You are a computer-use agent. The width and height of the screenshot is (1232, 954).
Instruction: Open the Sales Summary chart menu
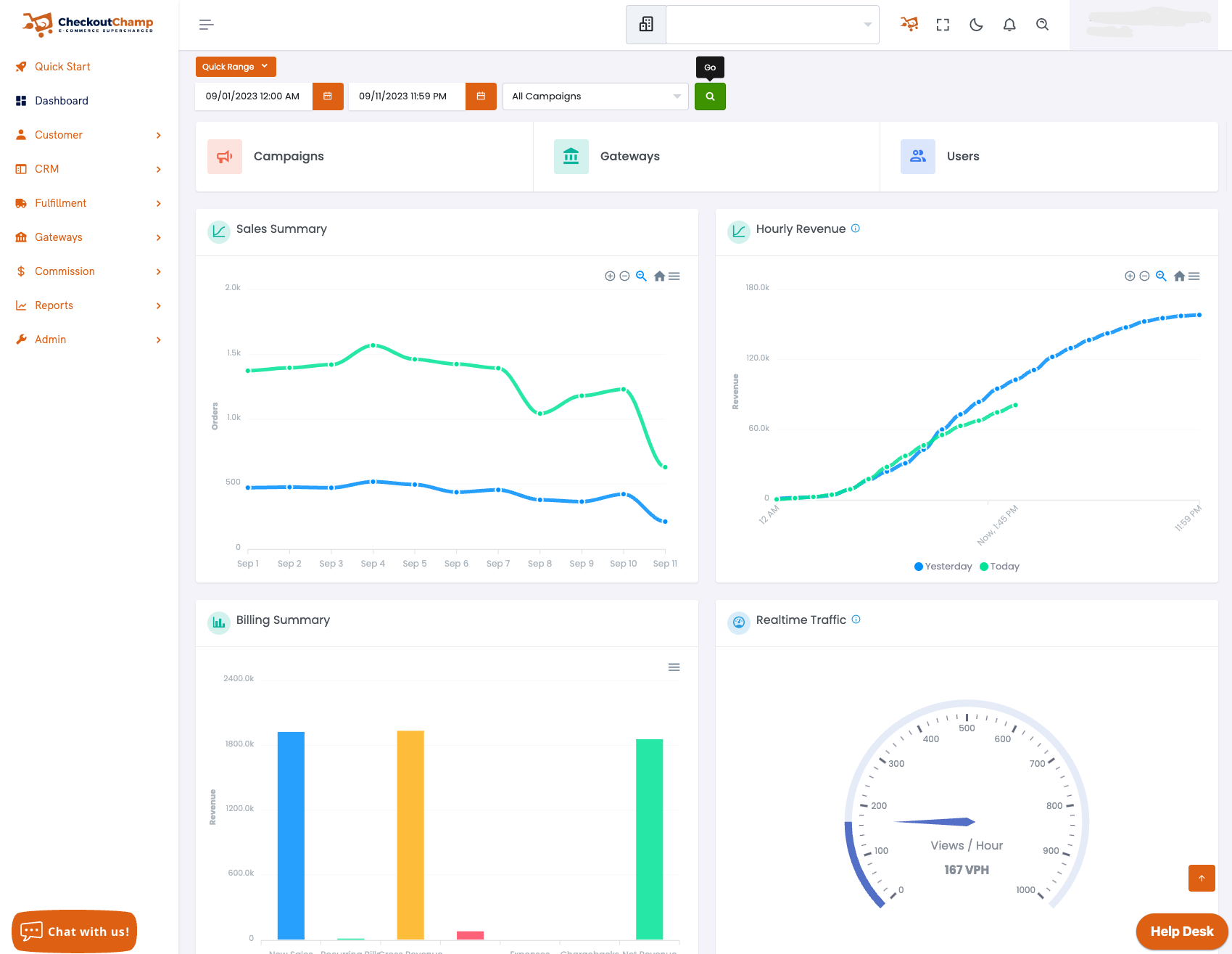(x=674, y=276)
